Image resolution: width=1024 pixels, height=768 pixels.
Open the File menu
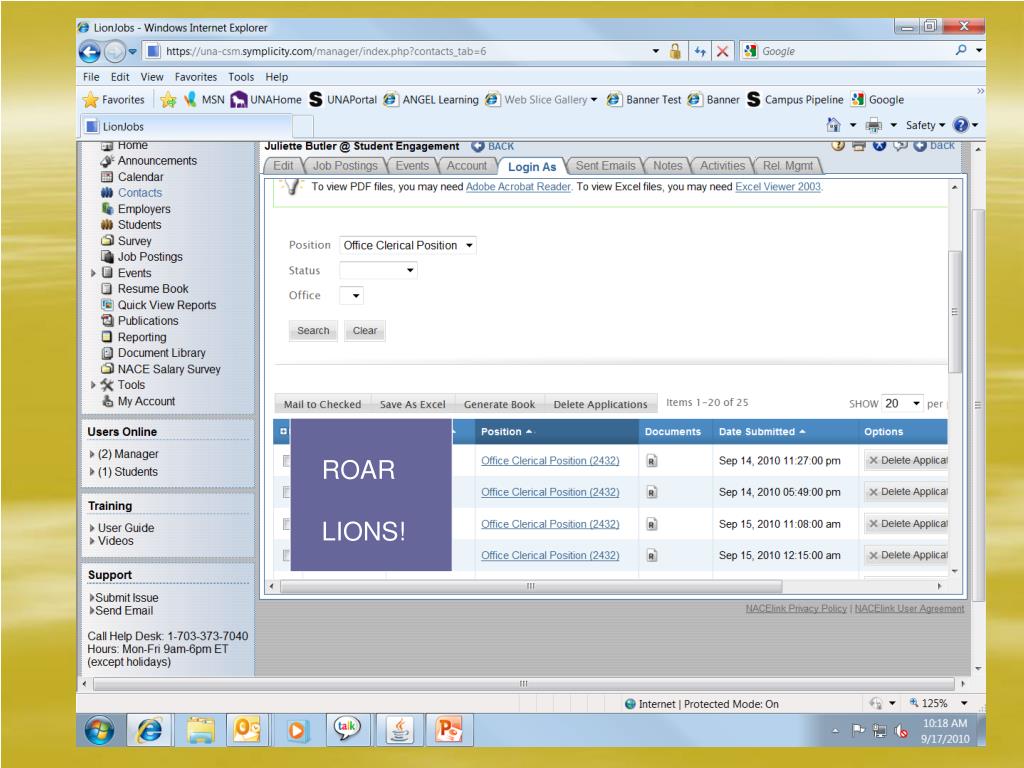tap(91, 77)
